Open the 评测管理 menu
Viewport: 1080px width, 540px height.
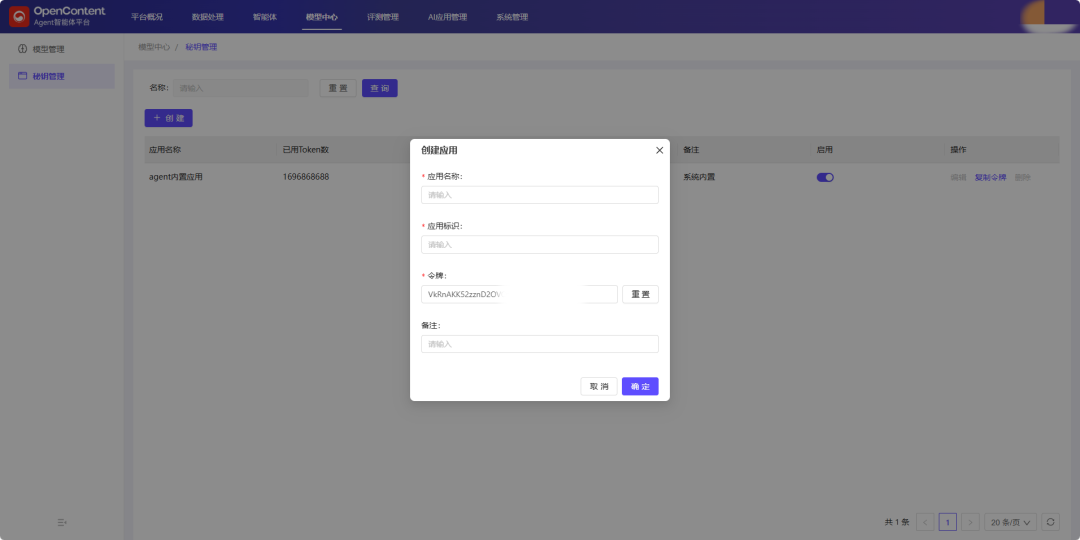tap(383, 17)
